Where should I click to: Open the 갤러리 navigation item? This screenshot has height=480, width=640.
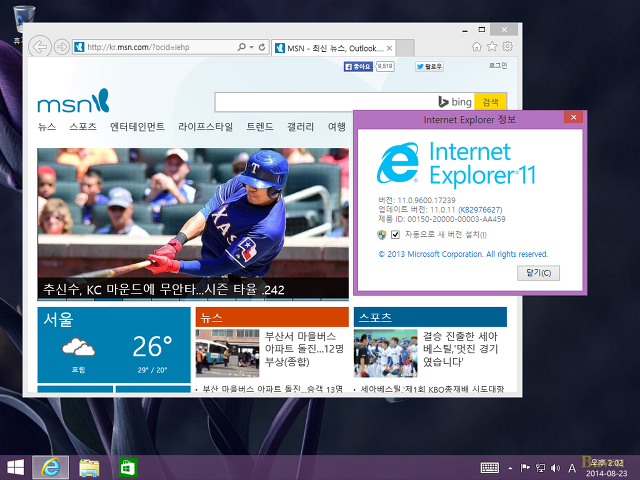[300, 127]
